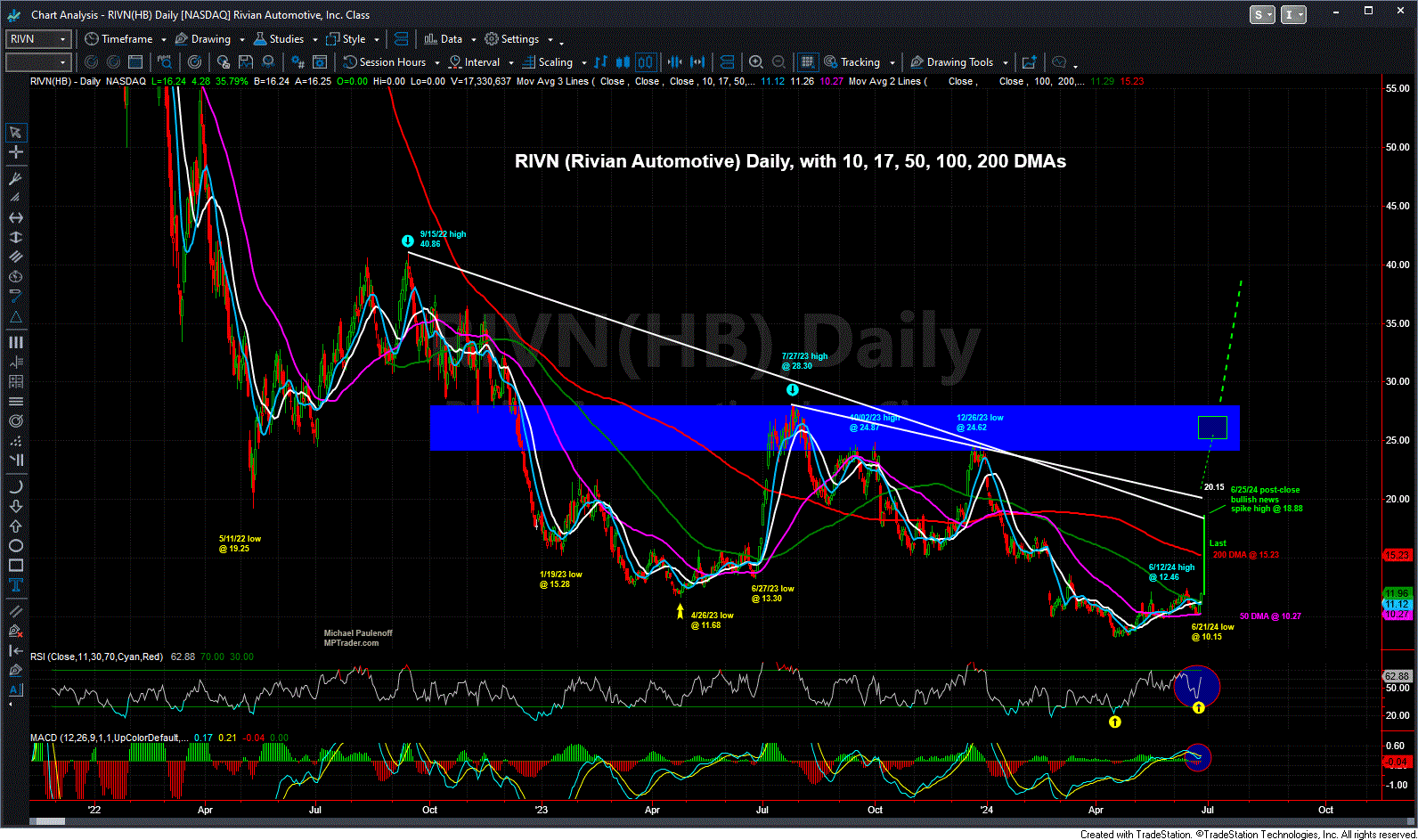Screen dimensions: 1418x840
Task: Click the symbol lookup magnifier icon
Action: (x=165, y=62)
